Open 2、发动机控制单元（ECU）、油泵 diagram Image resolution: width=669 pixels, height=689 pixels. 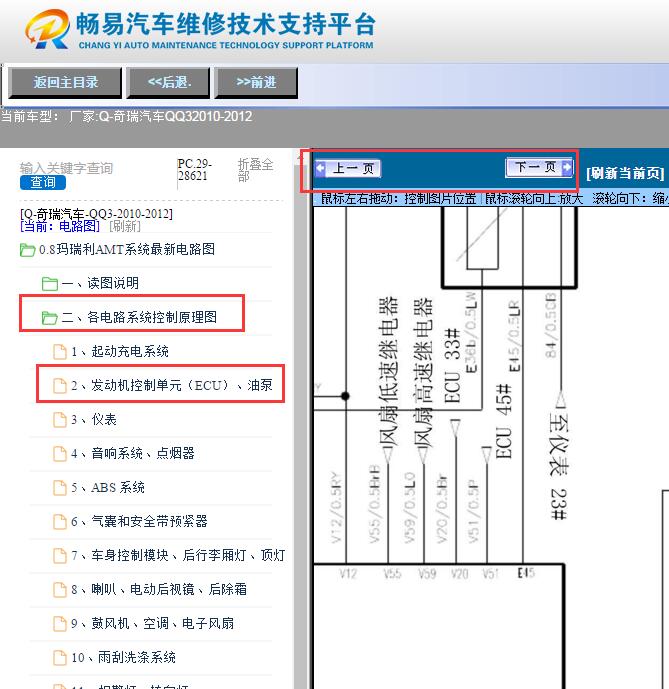tap(172, 385)
